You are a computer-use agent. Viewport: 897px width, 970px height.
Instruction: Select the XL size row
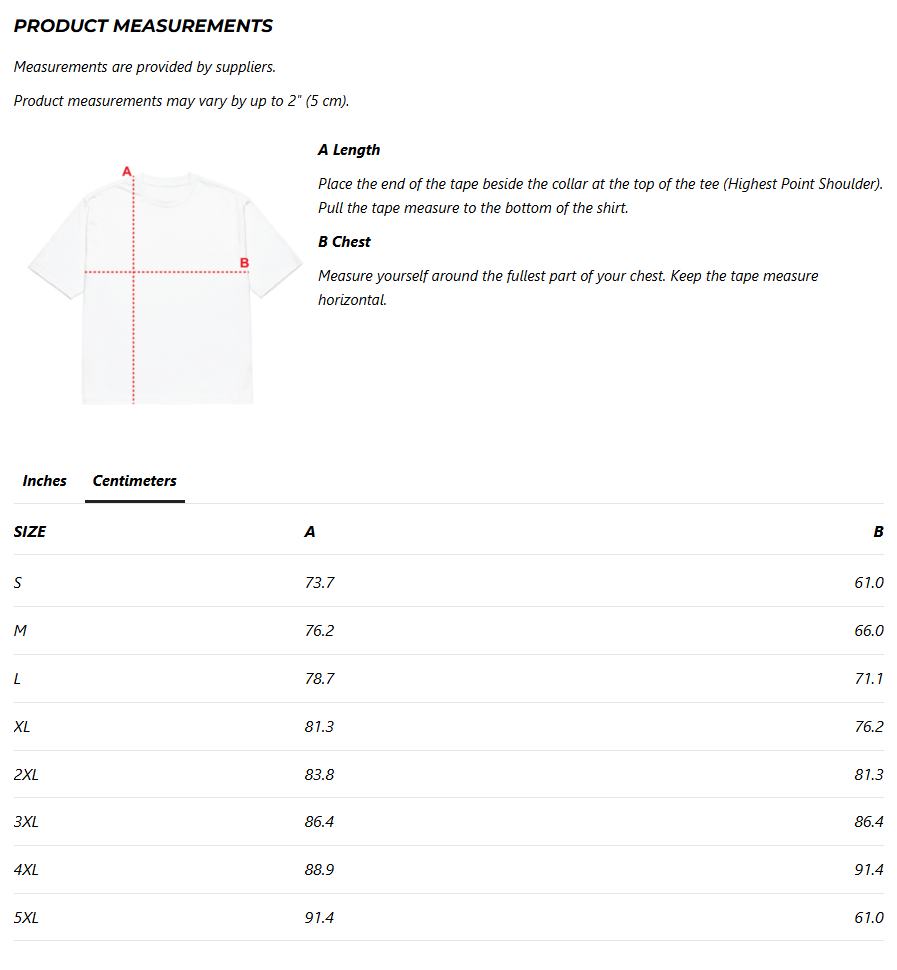448,727
